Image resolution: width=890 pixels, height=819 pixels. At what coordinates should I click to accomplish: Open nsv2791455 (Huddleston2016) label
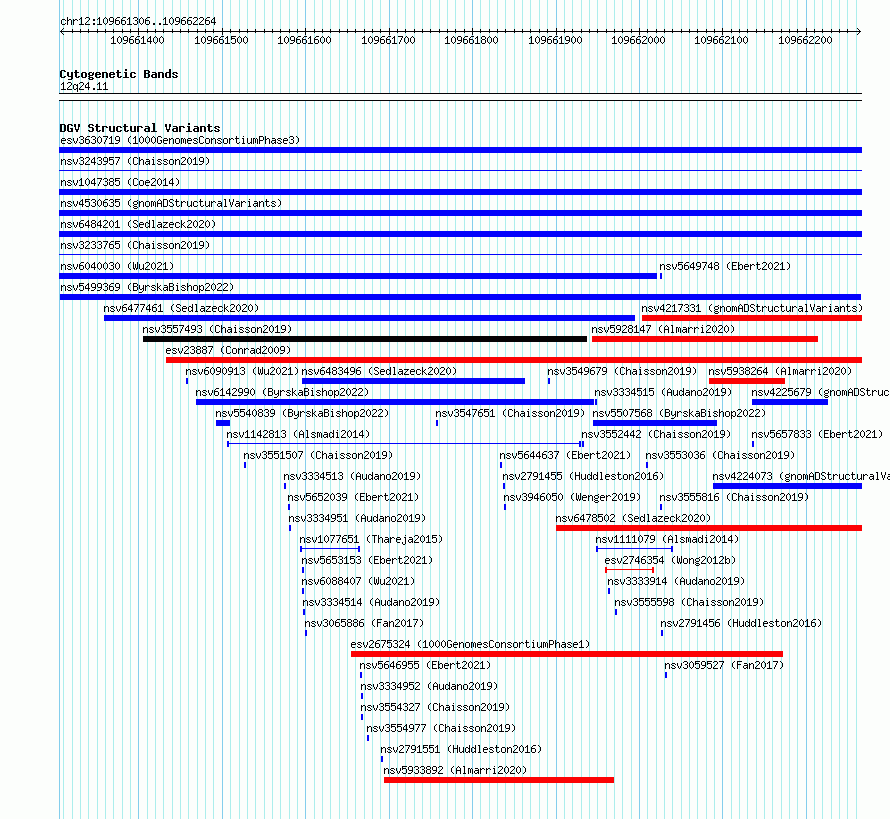point(583,476)
